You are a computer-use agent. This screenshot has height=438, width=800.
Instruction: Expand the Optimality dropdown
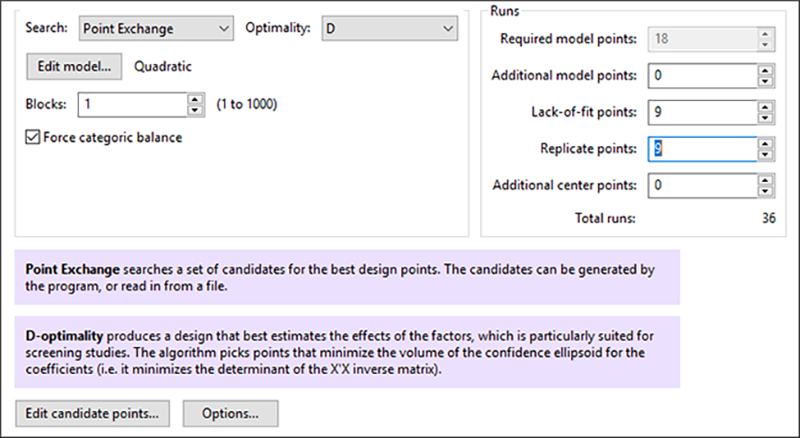point(388,29)
